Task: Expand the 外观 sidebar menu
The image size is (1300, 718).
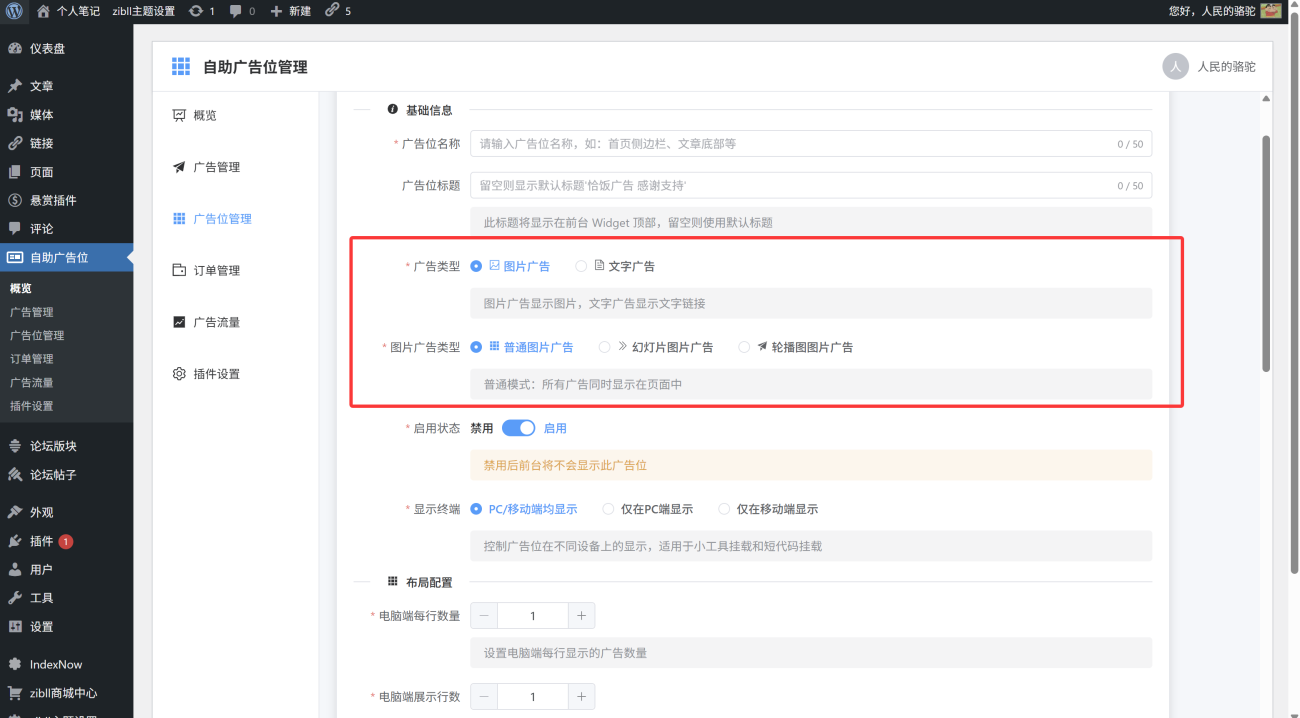Action: click(x=40, y=512)
